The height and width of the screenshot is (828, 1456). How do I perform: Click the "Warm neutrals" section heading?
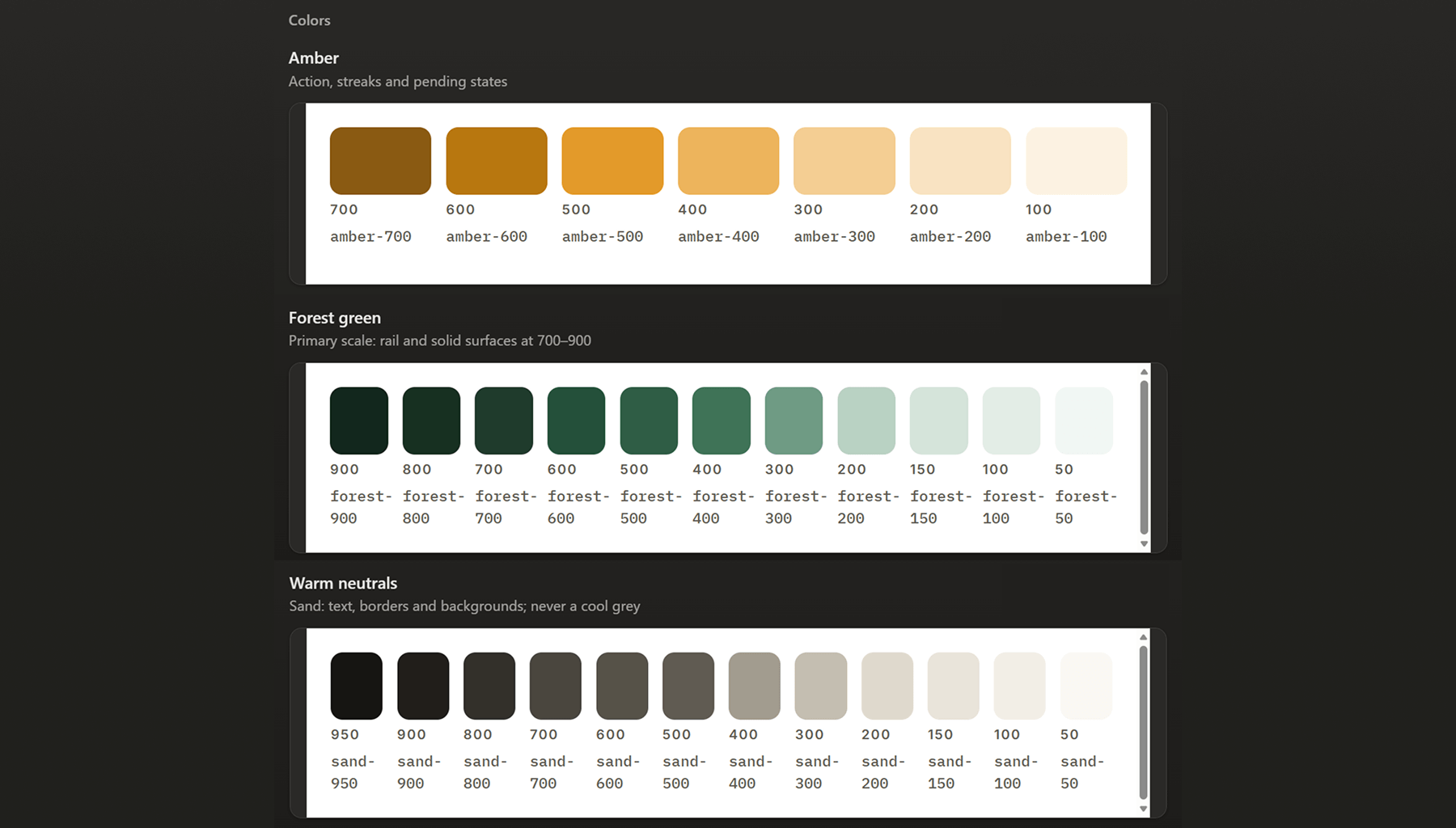[x=343, y=583]
